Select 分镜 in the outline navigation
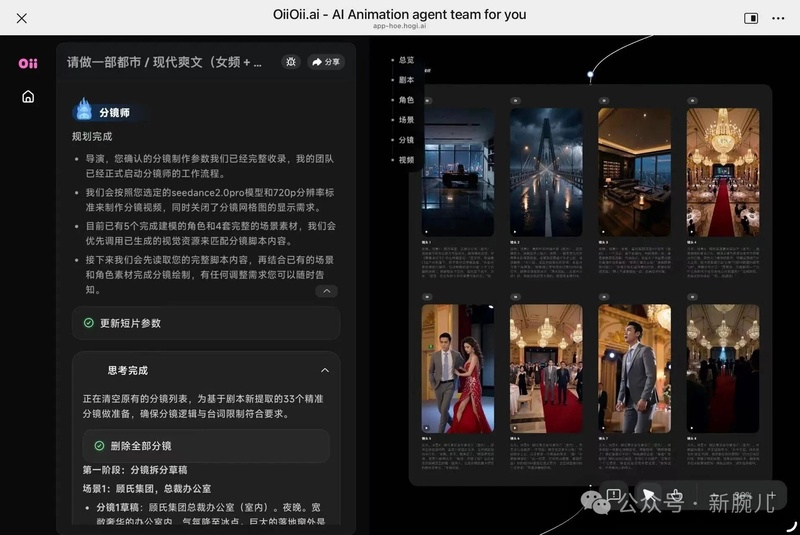800x535 pixels. [x=405, y=140]
